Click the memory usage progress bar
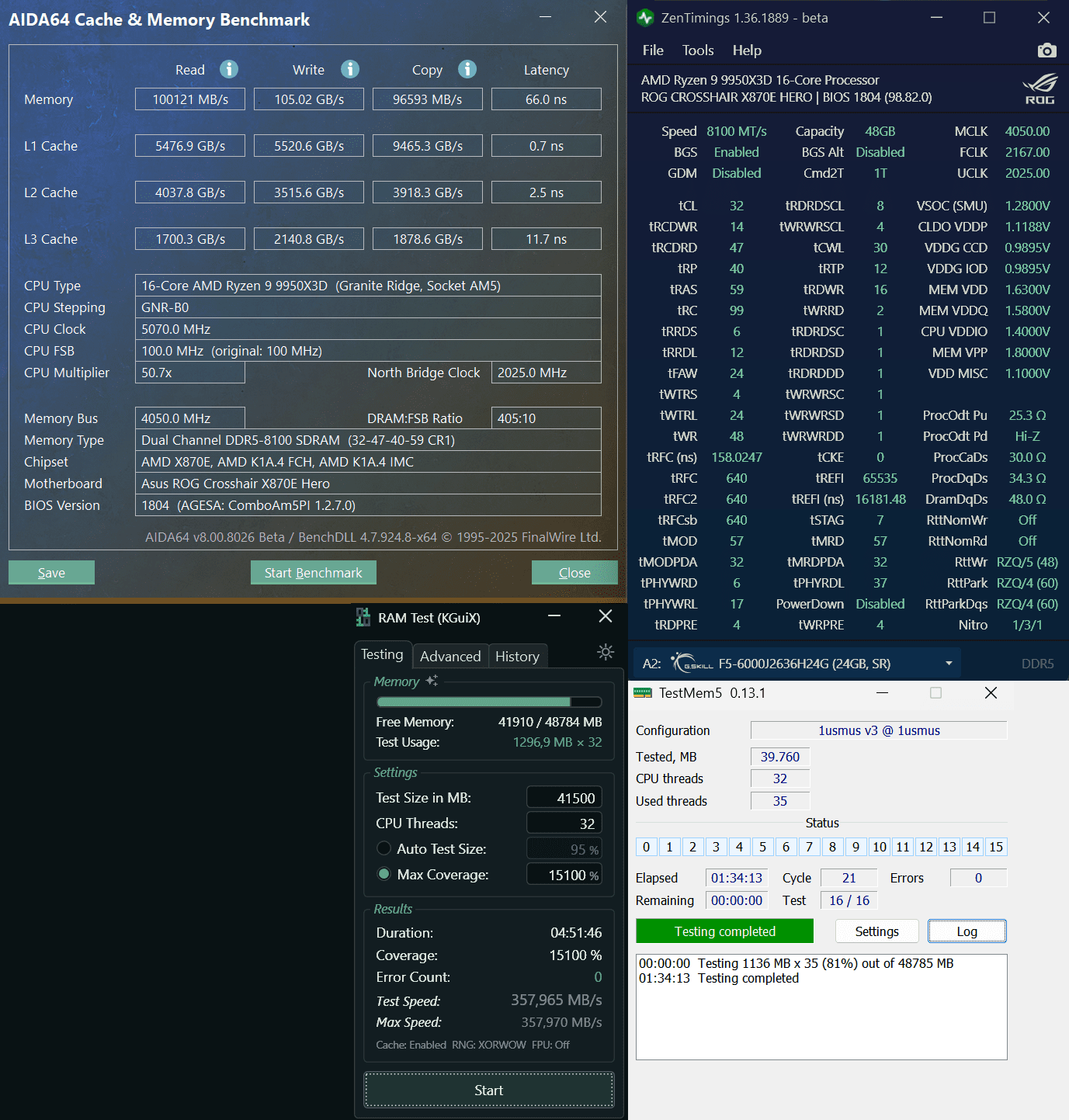1069x1120 pixels. (488, 701)
